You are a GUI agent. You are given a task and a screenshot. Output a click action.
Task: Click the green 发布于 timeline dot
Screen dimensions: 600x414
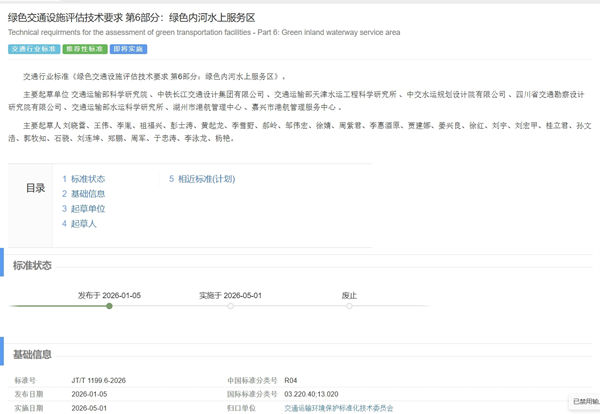(x=109, y=306)
